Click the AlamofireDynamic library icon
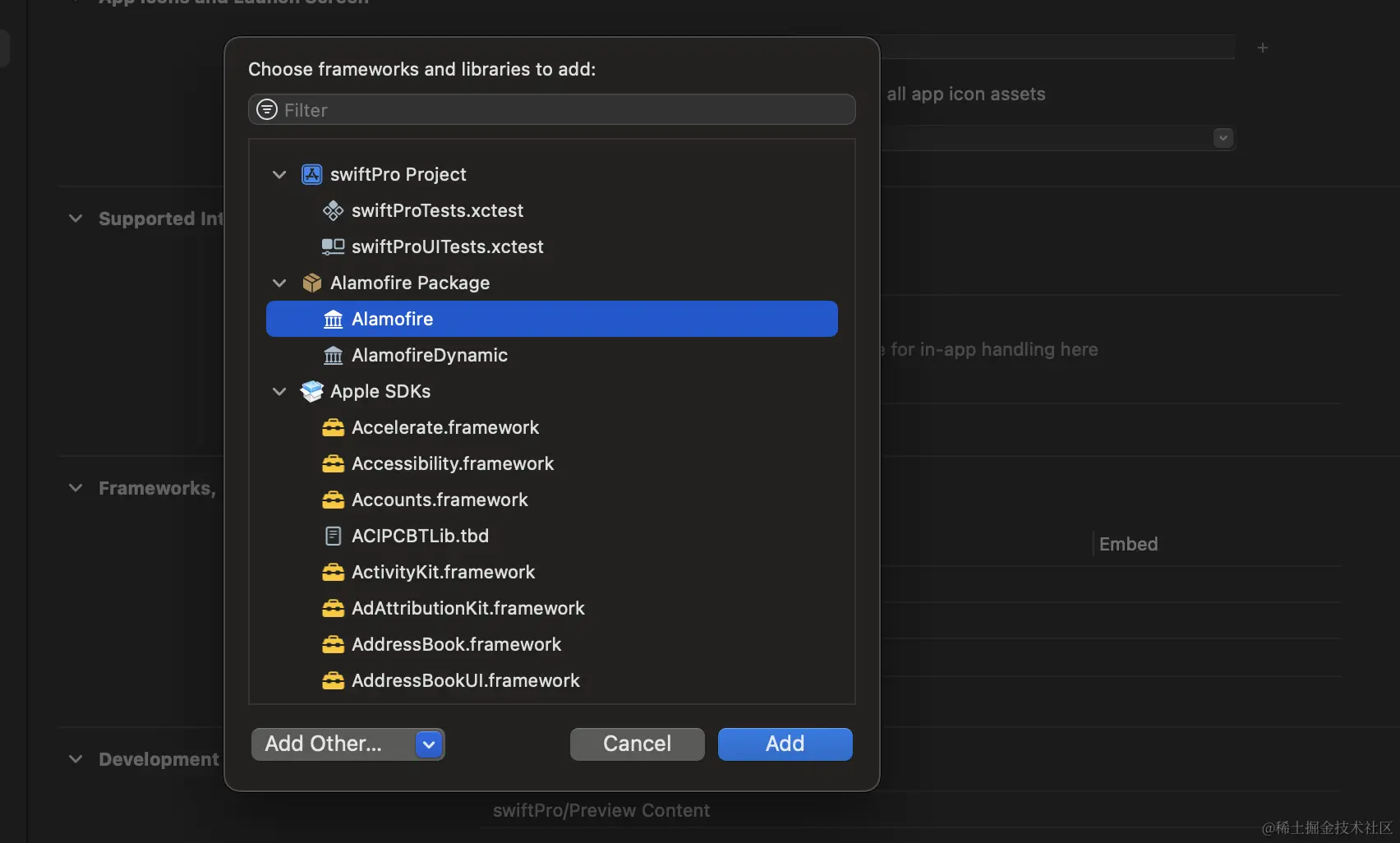 click(333, 355)
